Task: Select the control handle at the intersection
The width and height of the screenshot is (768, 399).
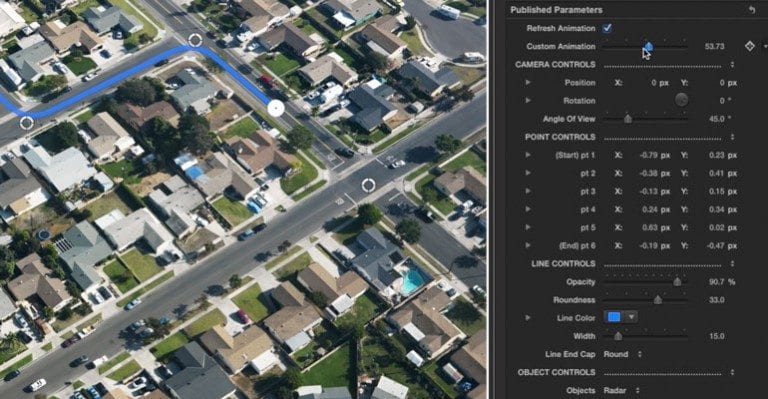Action: pyautogui.click(x=368, y=185)
